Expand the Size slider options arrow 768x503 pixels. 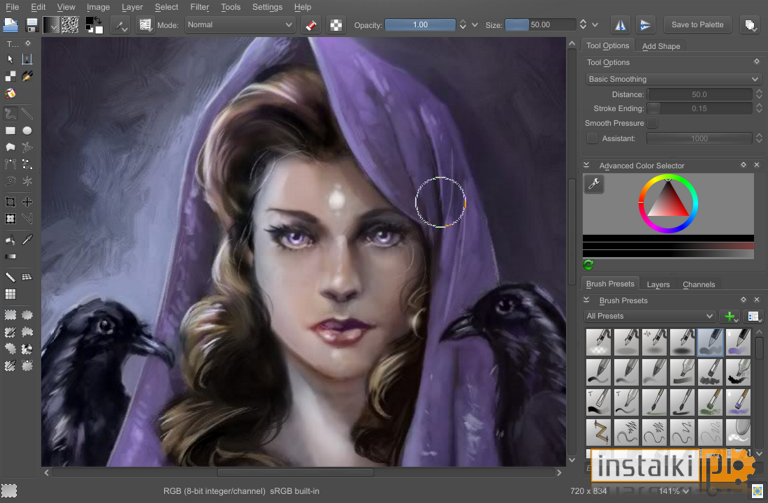pyautogui.click(x=595, y=25)
